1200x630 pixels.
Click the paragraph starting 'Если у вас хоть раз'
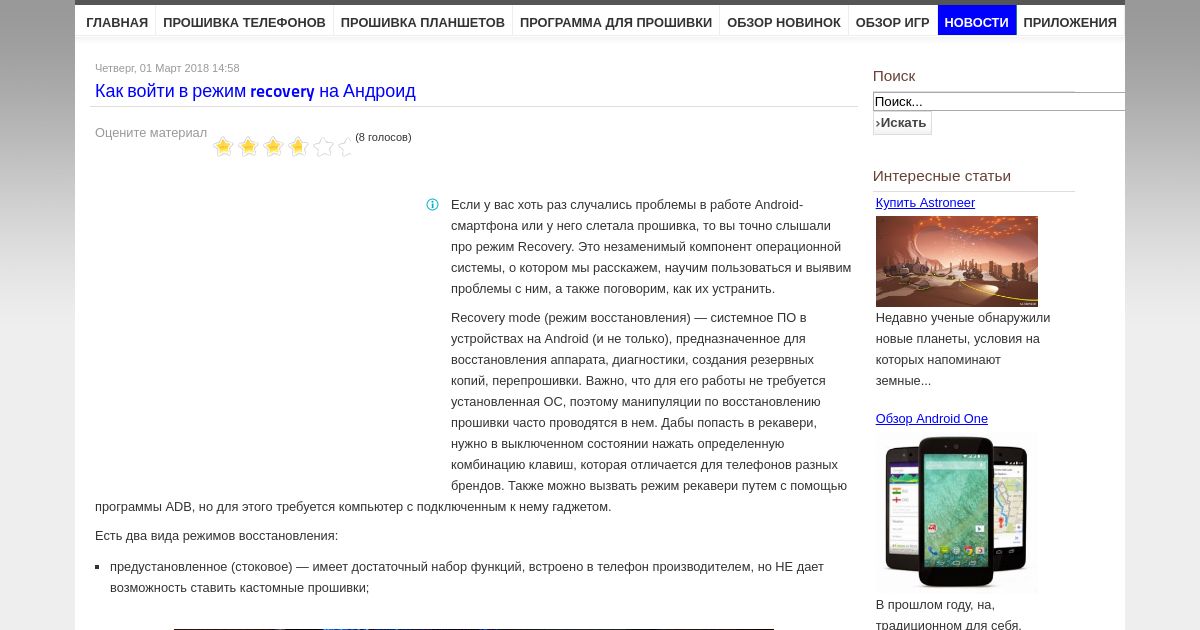(x=651, y=247)
